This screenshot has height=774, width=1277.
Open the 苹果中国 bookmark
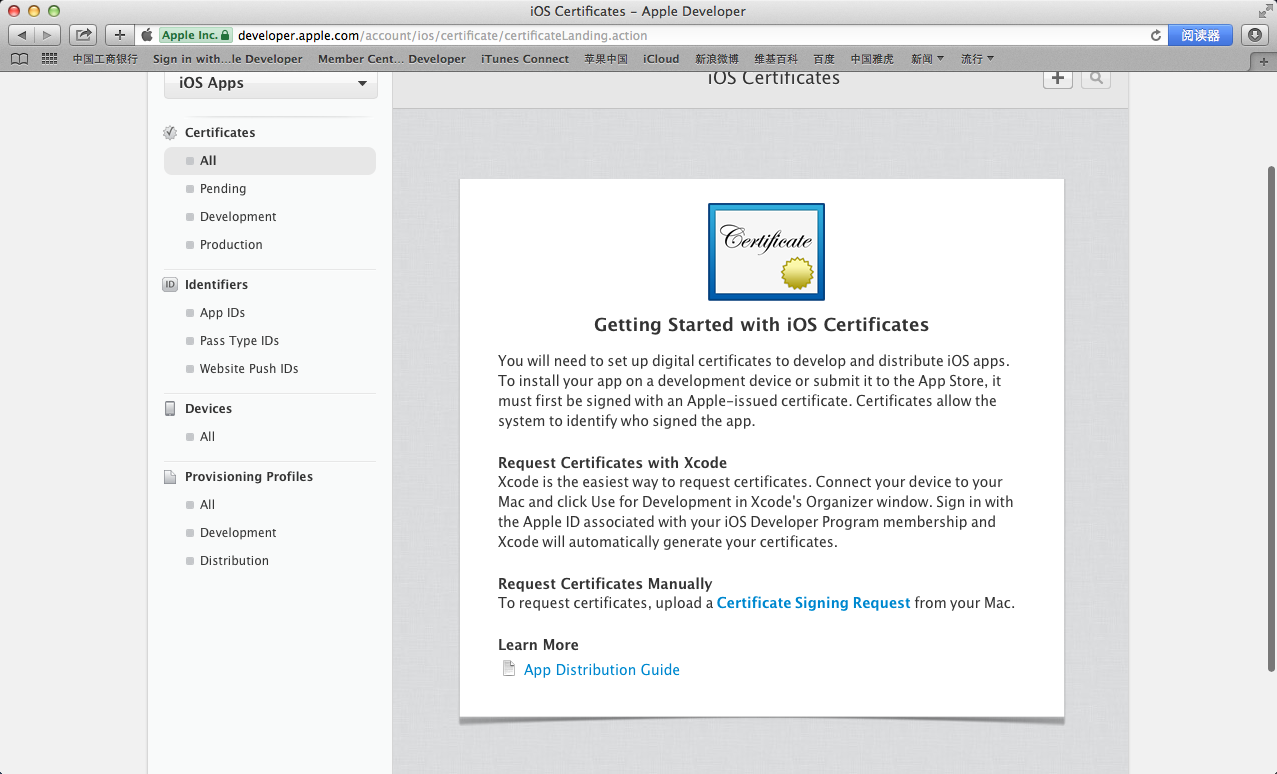[606, 59]
